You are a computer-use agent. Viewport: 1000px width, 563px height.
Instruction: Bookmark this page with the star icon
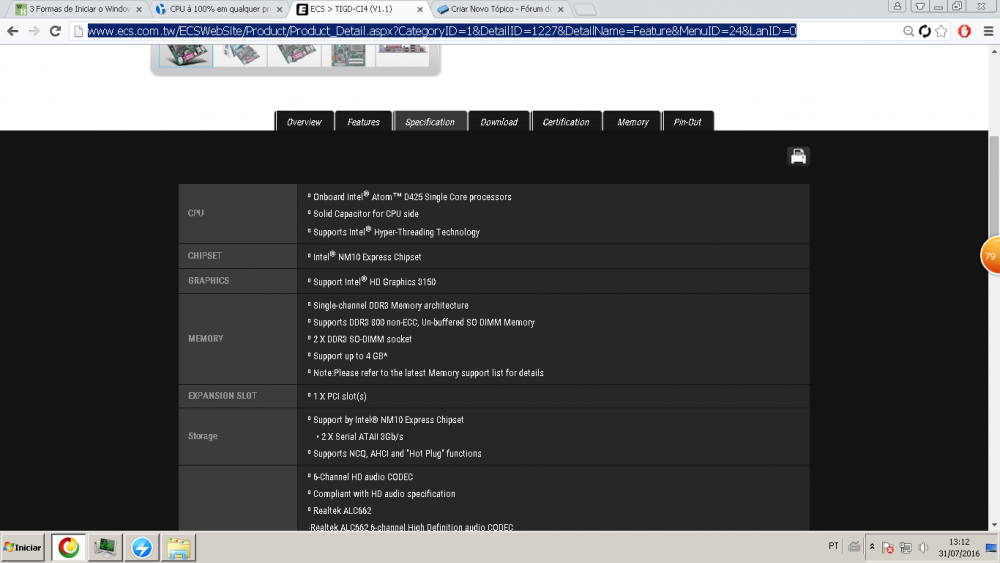(x=943, y=31)
